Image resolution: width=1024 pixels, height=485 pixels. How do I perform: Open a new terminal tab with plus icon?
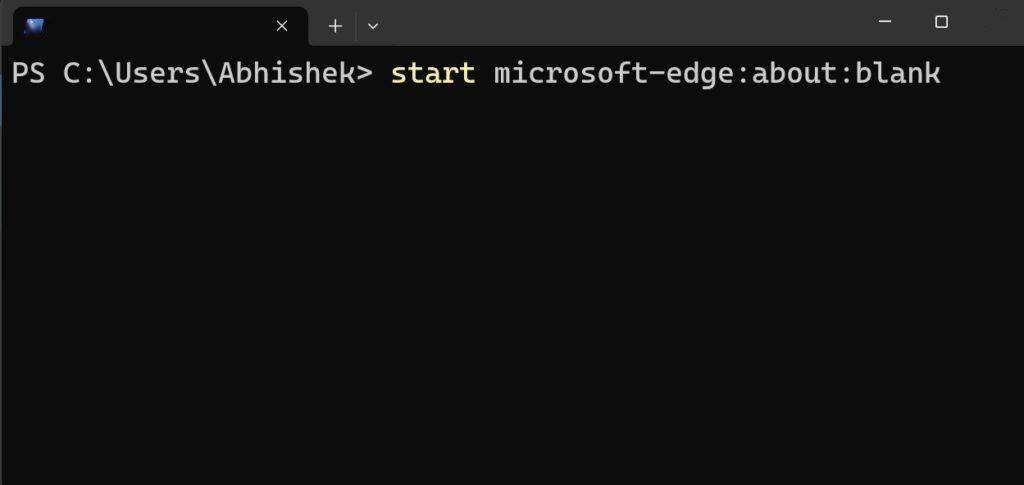point(335,26)
